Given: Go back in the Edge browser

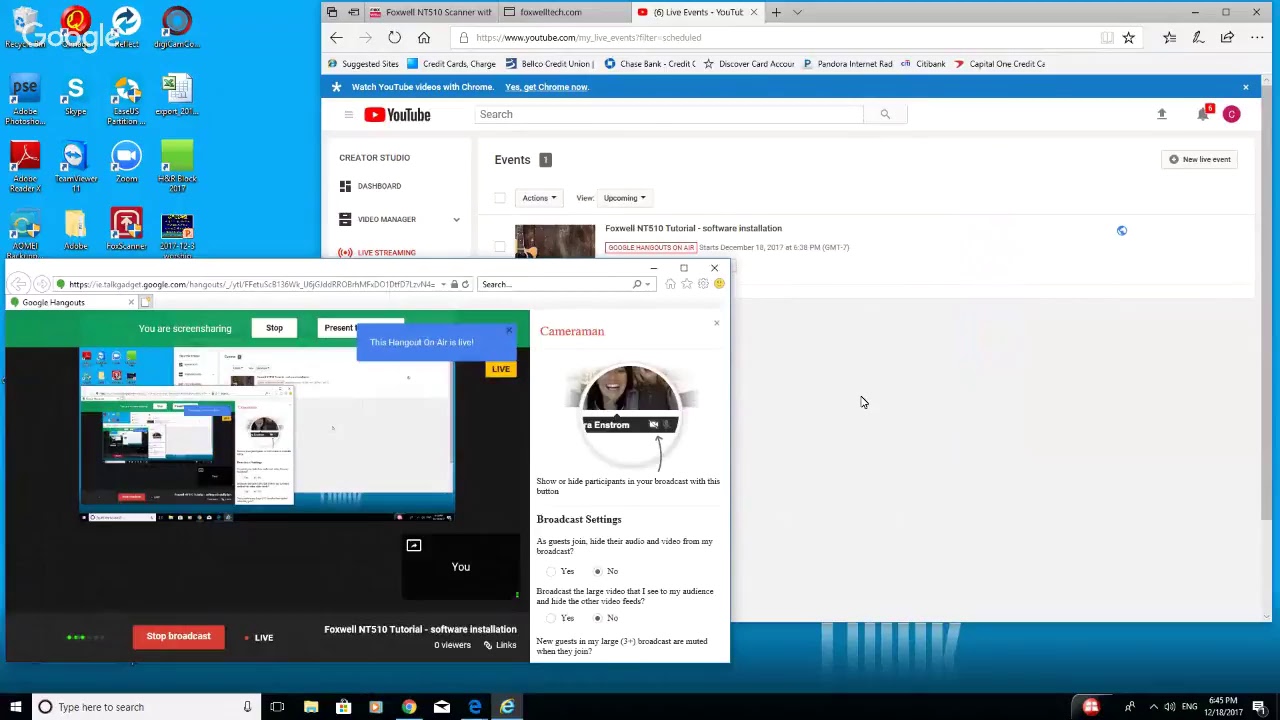Looking at the screenshot, I should [336, 38].
